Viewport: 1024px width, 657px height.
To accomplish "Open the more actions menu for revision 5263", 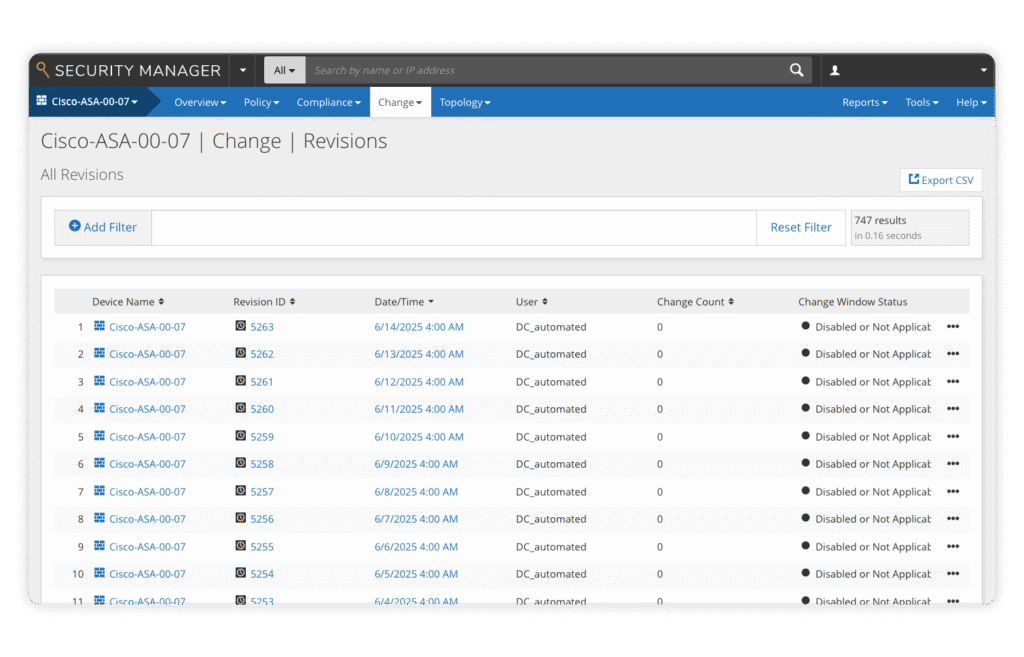I will point(953,327).
